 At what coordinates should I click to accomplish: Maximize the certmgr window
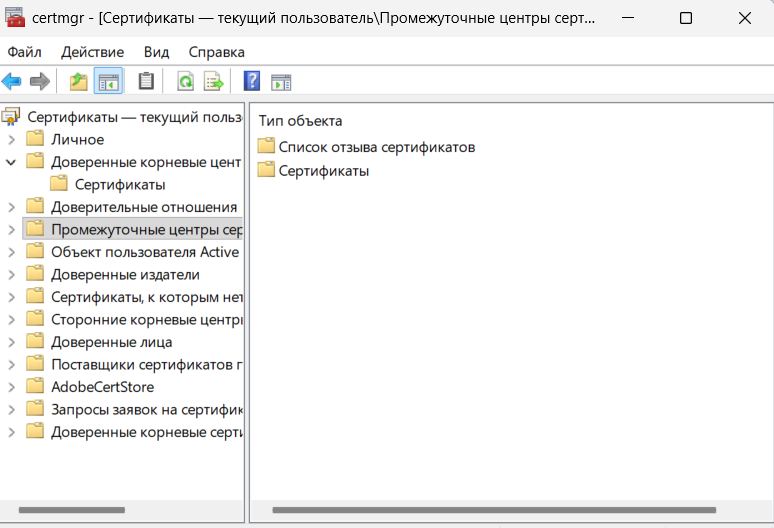[686, 18]
